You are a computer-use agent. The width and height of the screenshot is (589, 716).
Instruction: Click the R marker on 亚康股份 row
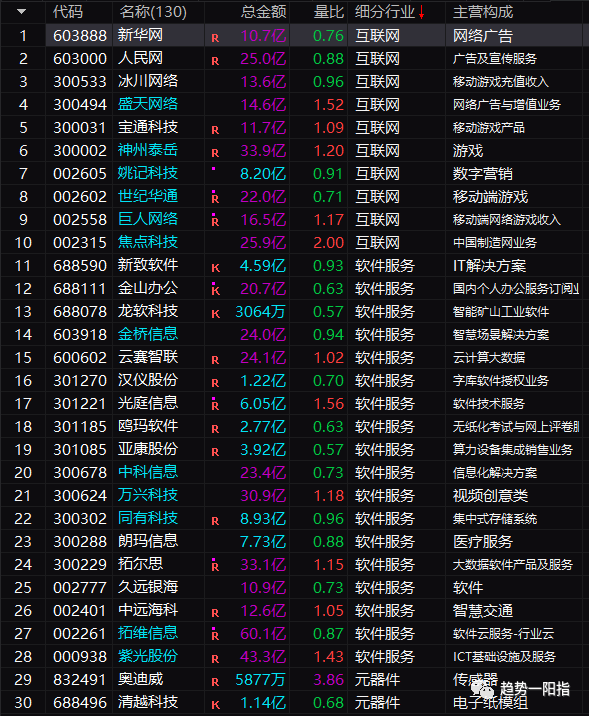pyautogui.click(x=215, y=452)
